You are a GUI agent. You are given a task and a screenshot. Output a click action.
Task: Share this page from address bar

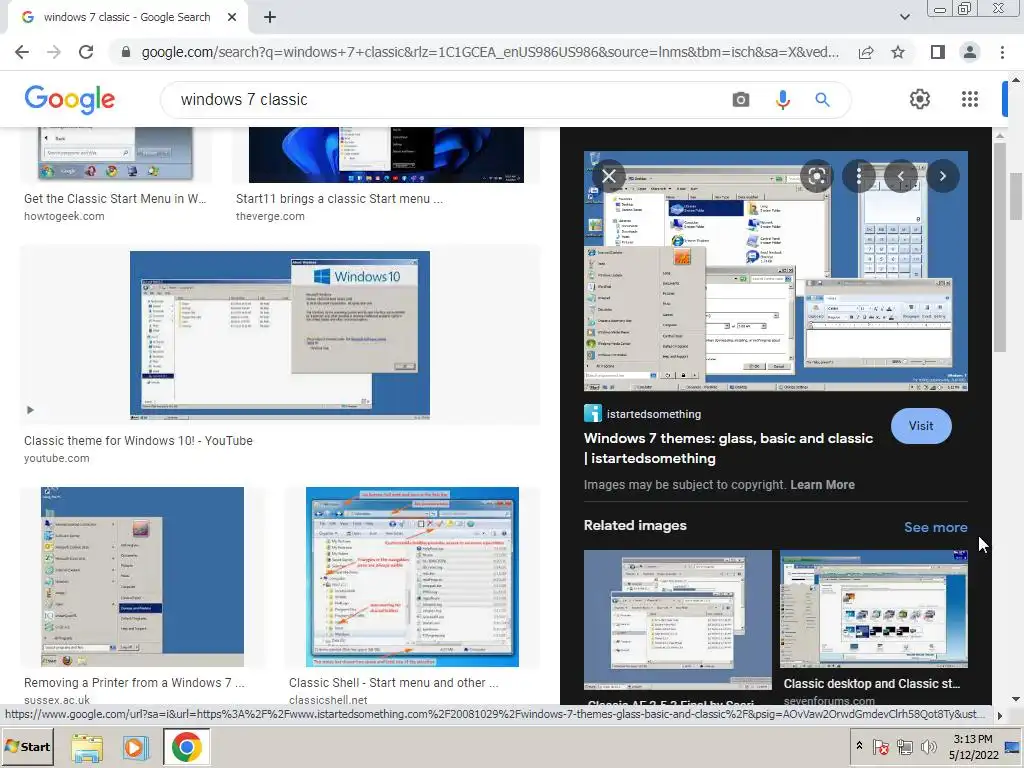866,52
